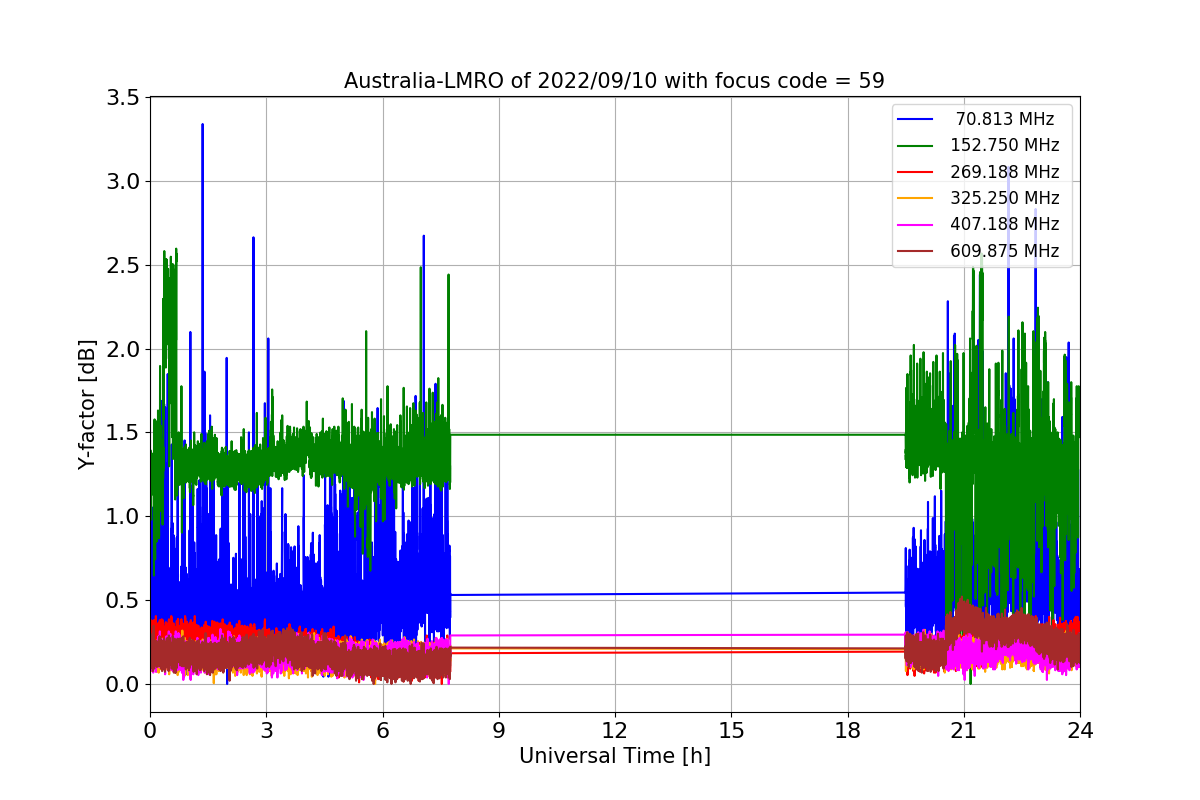1200x800 pixels.
Task: Click the x-axis tick label 15
Action: [731, 731]
